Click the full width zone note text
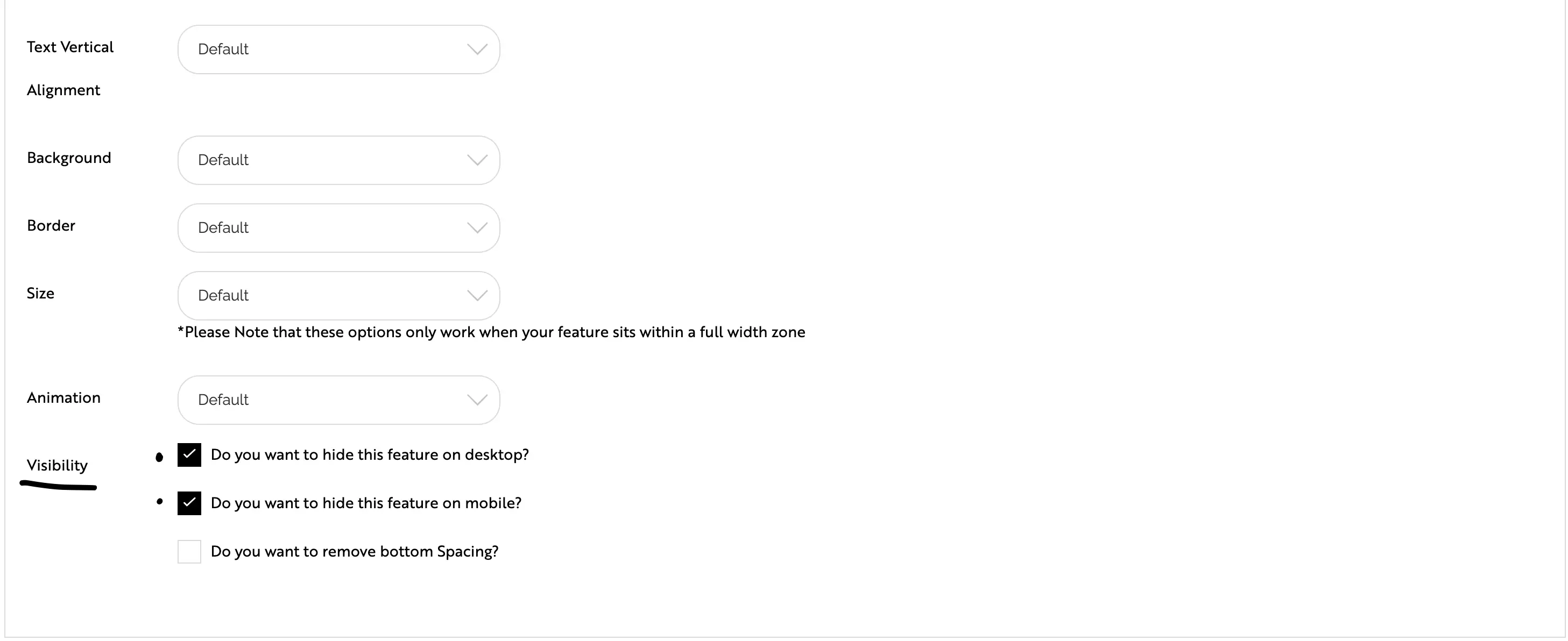This screenshot has width=1568, height=641. 491,332
